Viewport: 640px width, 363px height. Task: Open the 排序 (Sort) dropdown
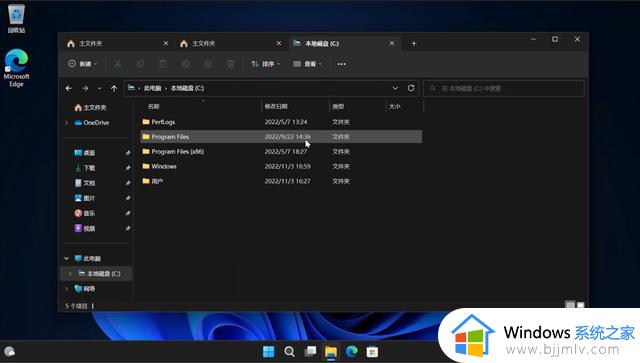pos(266,64)
